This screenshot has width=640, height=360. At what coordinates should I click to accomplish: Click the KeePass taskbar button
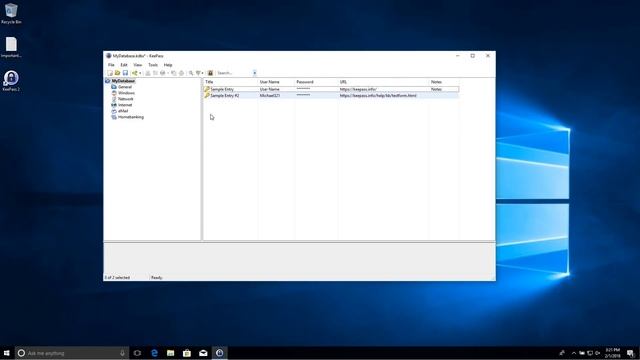coord(220,353)
